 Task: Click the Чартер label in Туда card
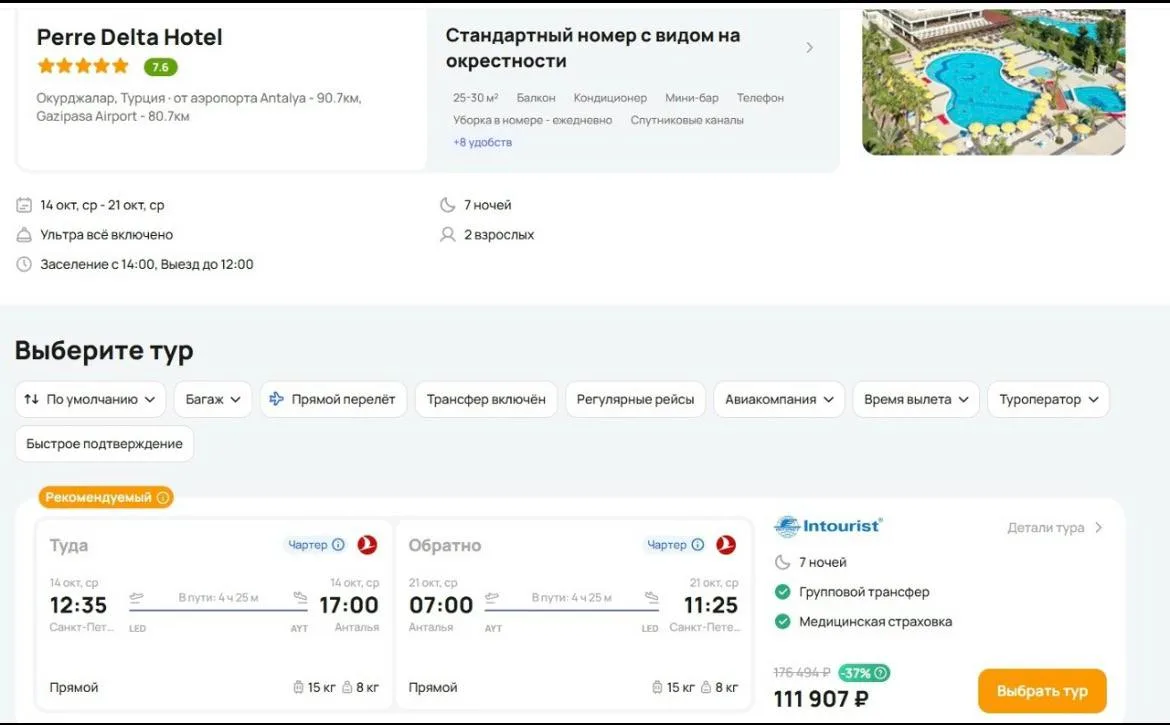308,544
